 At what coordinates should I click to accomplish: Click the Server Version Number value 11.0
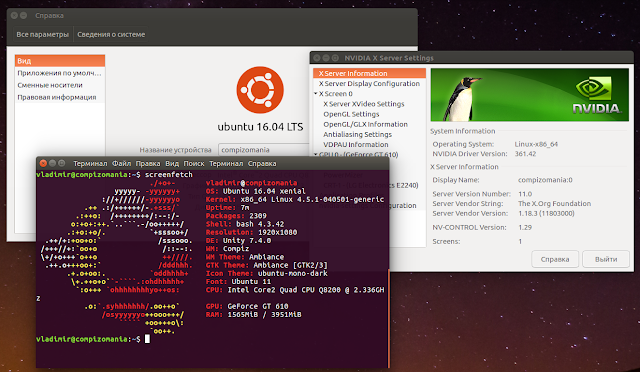pyautogui.click(x=525, y=194)
